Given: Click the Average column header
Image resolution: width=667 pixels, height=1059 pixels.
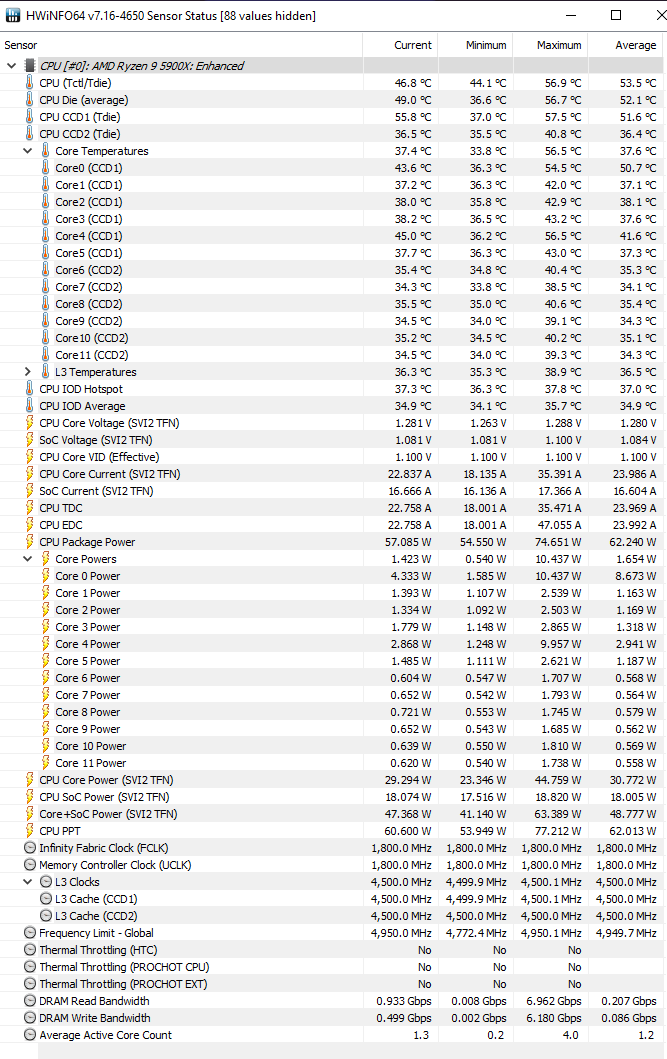Looking at the screenshot, I should pyautogui.click(x=627, y=45).
